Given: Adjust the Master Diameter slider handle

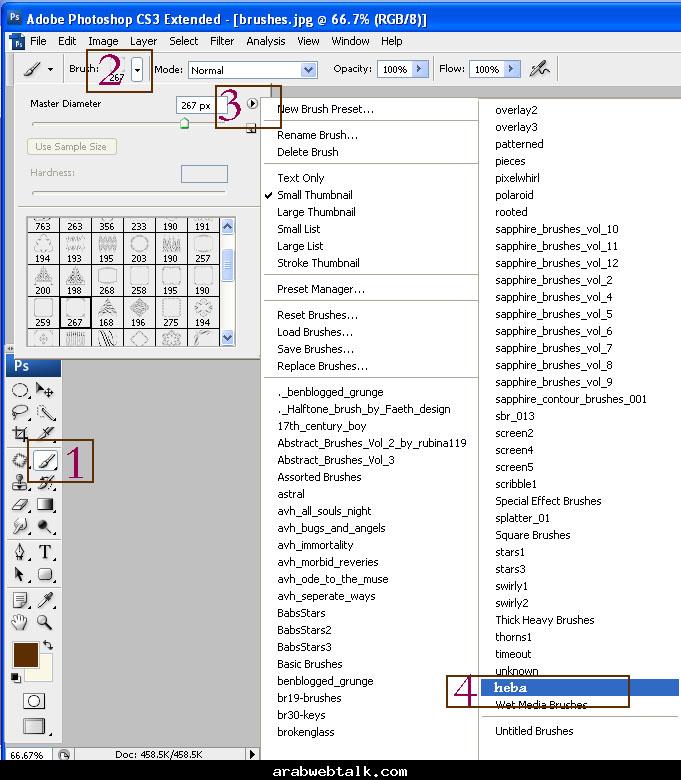Looking at the screenshot, I should [184, 123].
